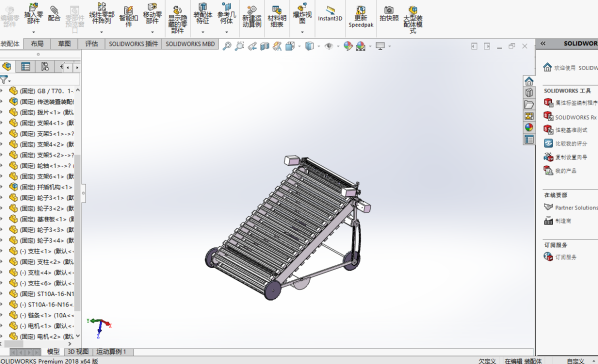Switch to the 草图 (Sketch) tab
Viewport: 598px width, 364px height.
64,44
